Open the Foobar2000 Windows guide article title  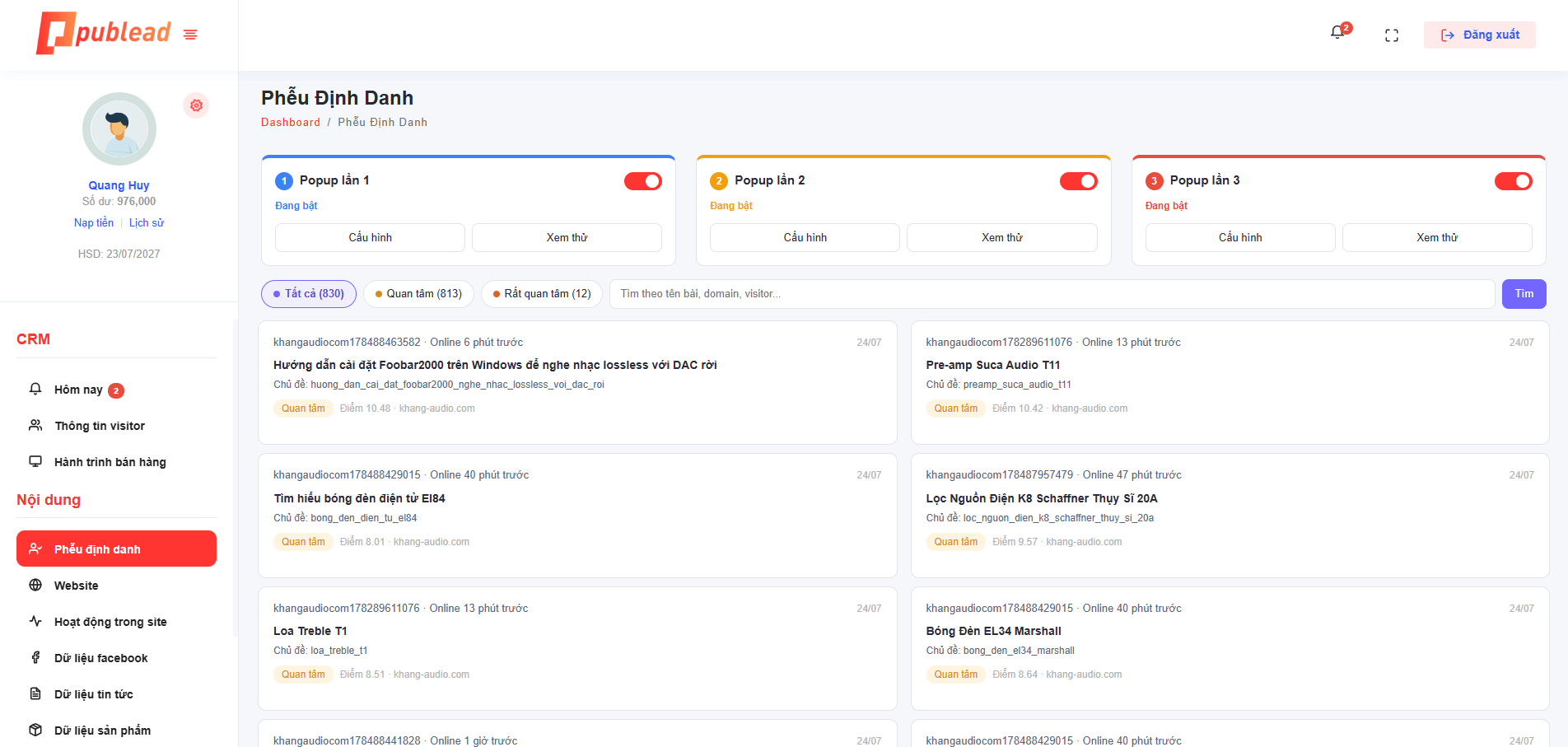pyautogui.click(x=495, y=365)
